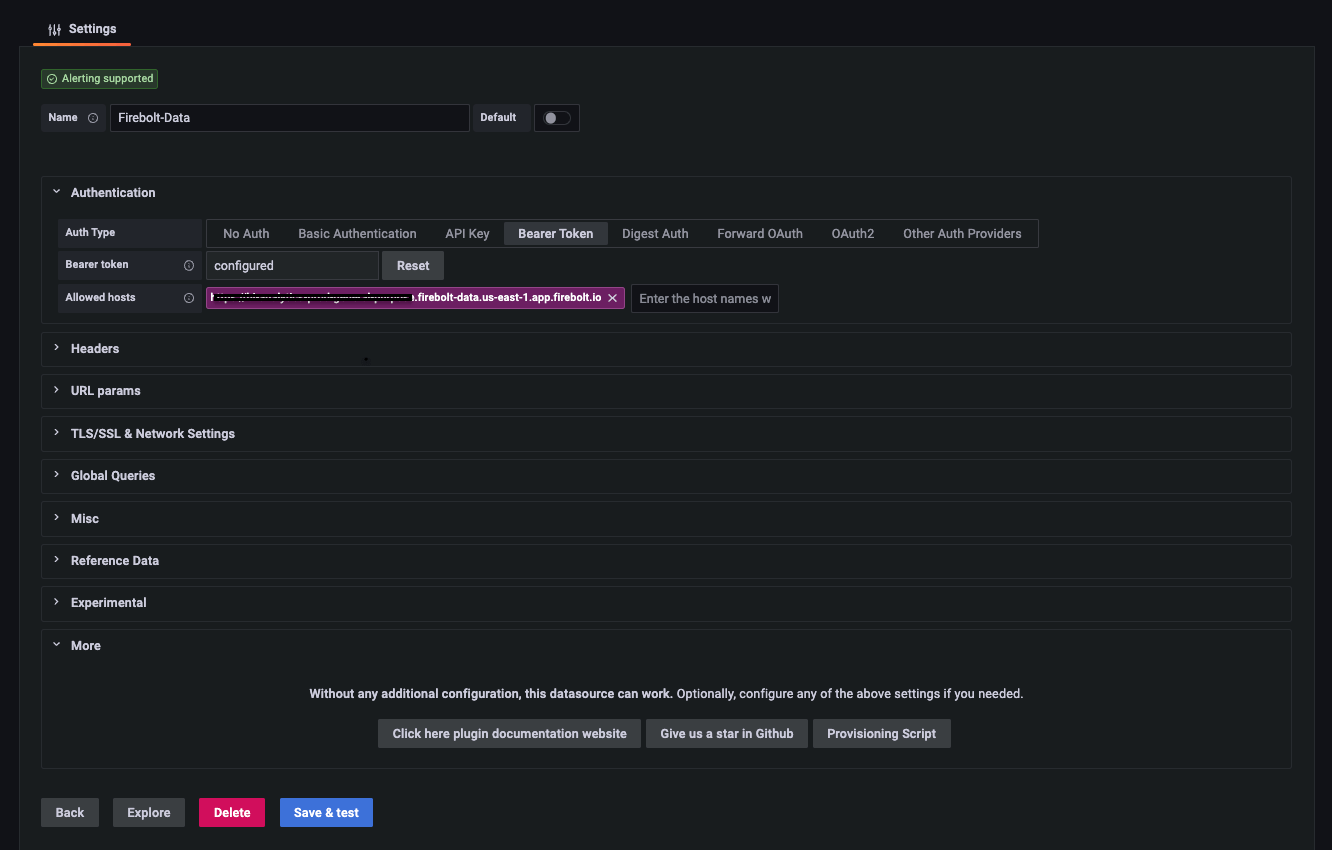This screenshot has width=1332, height=850.
Task: Click the host names input field
Action: coord(704,298)
